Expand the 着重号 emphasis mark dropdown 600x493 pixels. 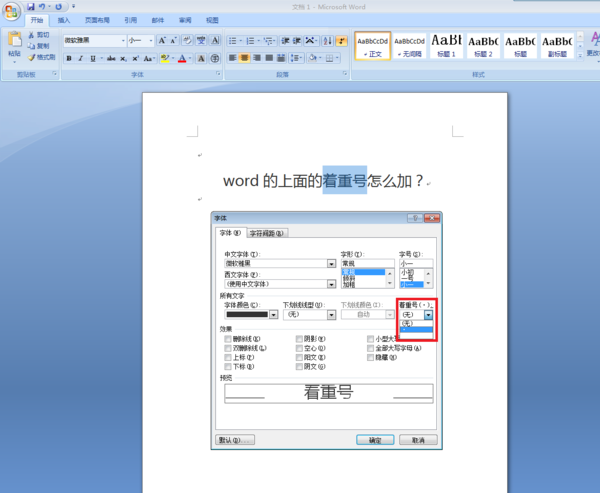coord(429,314)
